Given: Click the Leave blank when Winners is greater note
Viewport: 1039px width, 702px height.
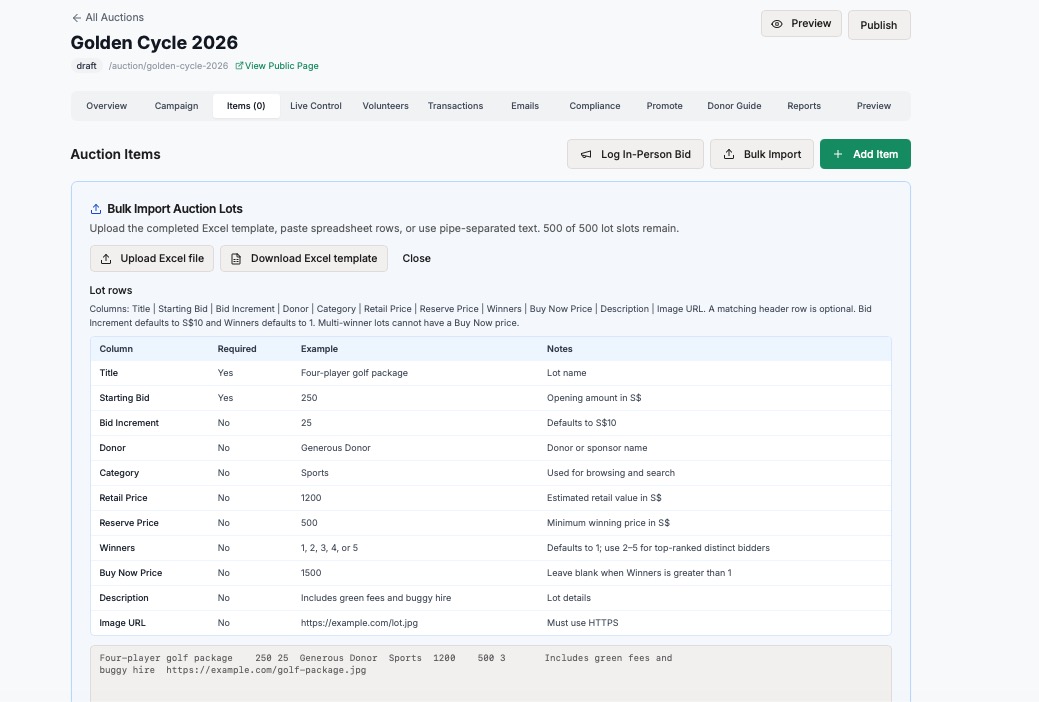Looking at the screenshot, I should 639,573.
